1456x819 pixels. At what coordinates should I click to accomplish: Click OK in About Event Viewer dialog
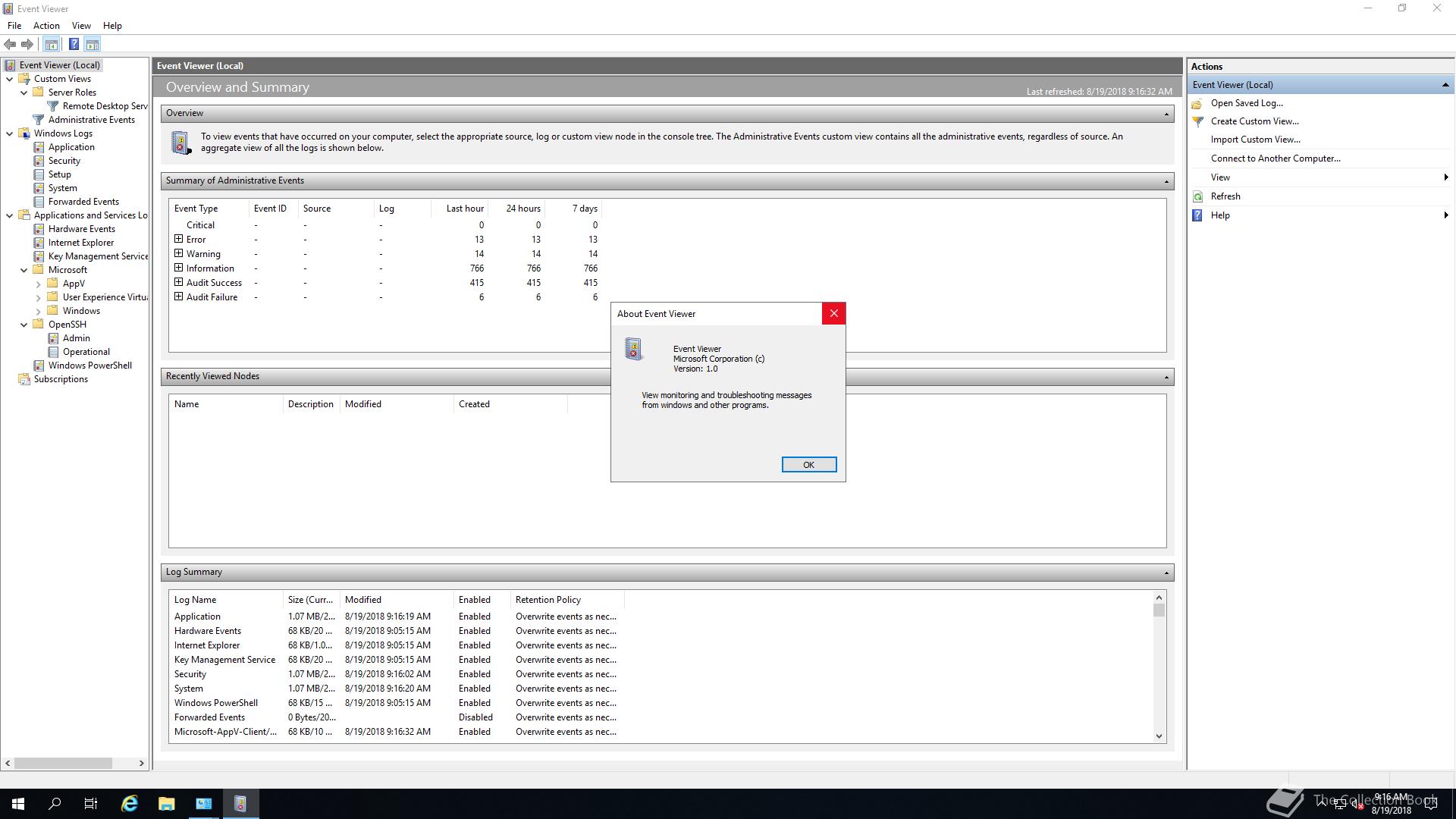[809, 465]
